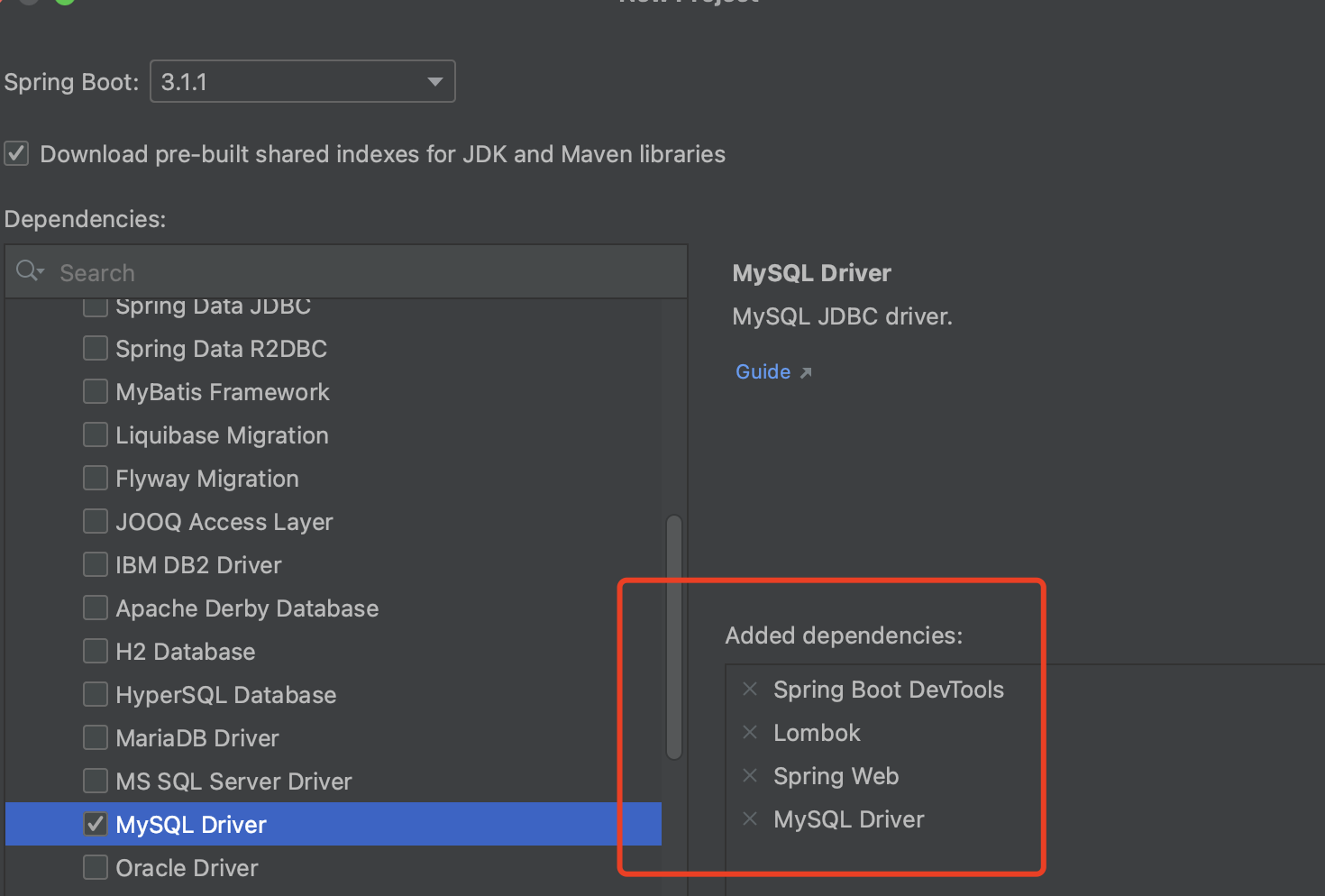
Task: Remove MySQL Driver via X icon
Action: click(749, 819)
